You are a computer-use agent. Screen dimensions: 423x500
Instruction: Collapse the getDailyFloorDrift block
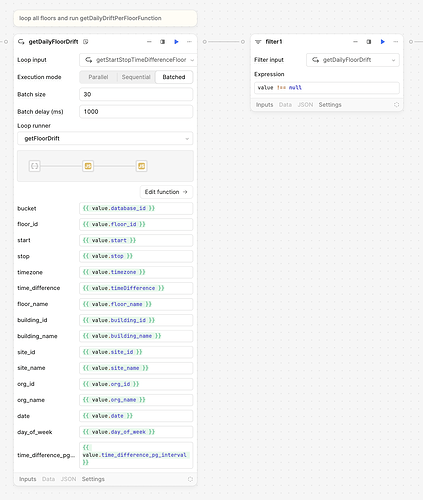(x=149, y=42)
